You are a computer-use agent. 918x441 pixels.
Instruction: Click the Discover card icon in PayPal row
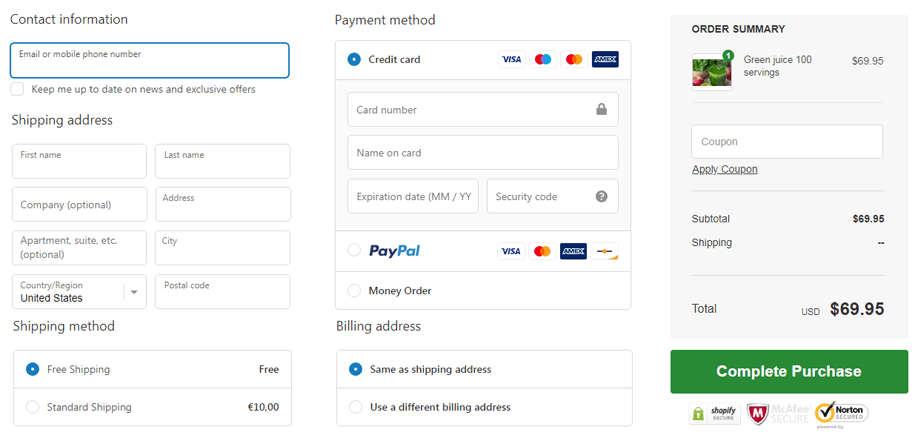tap(605, 251)
